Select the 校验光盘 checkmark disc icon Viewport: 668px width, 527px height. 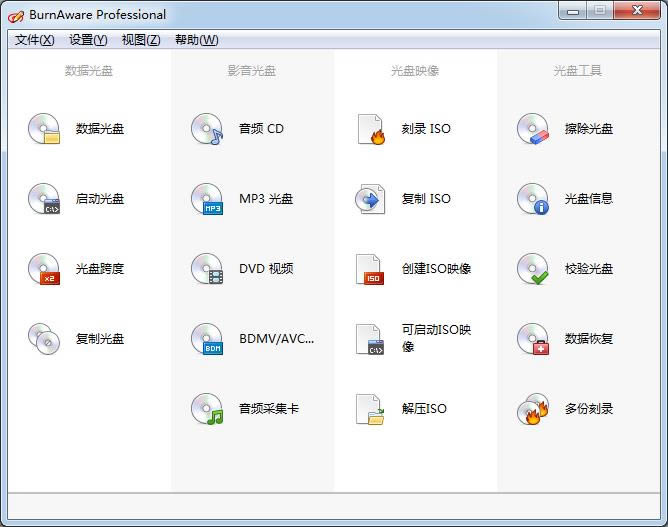click(x=533, y=269)
